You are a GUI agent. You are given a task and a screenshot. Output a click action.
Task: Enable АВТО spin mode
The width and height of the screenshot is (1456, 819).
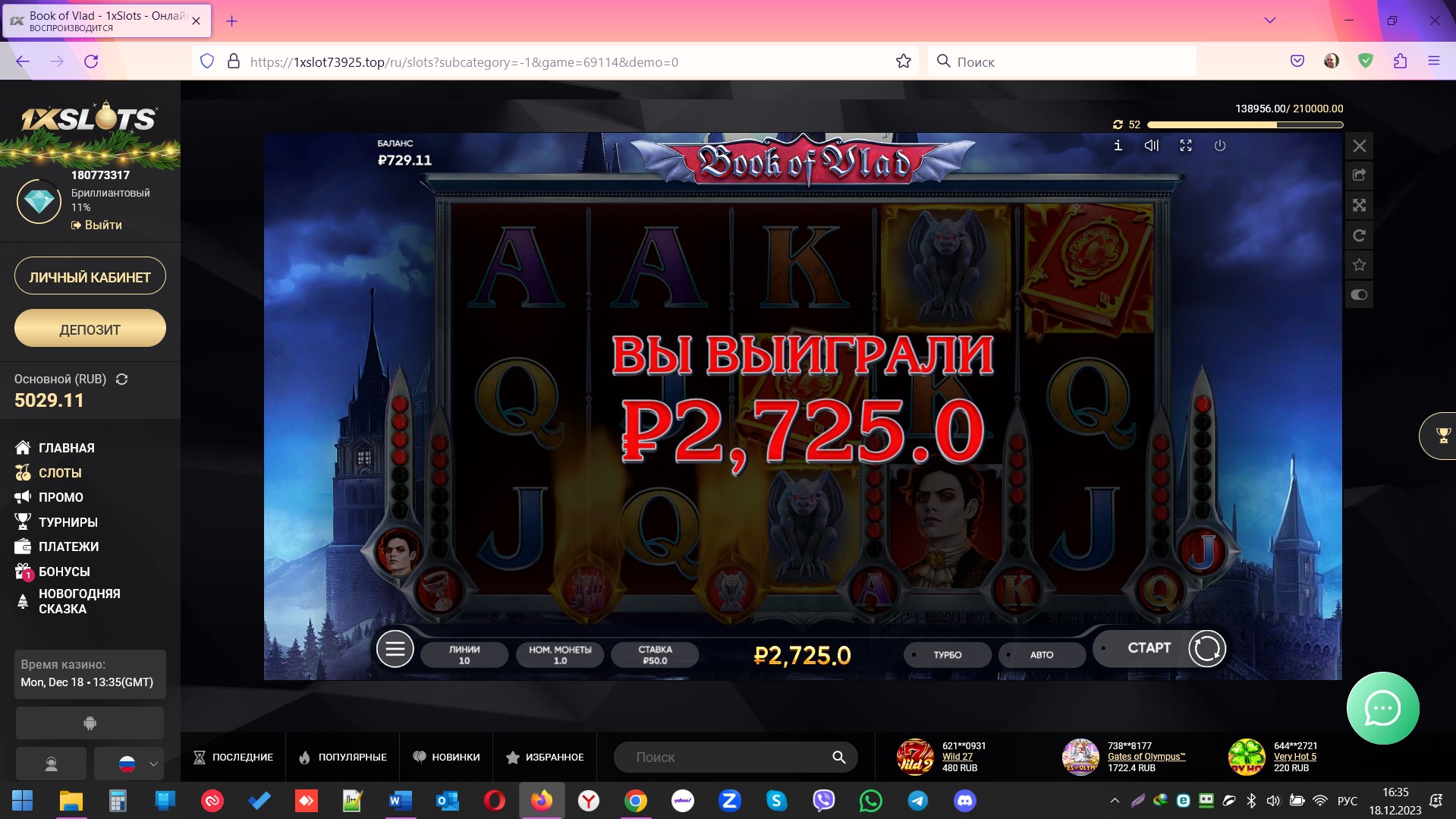pyautogui.click(x=1042, y=654)
